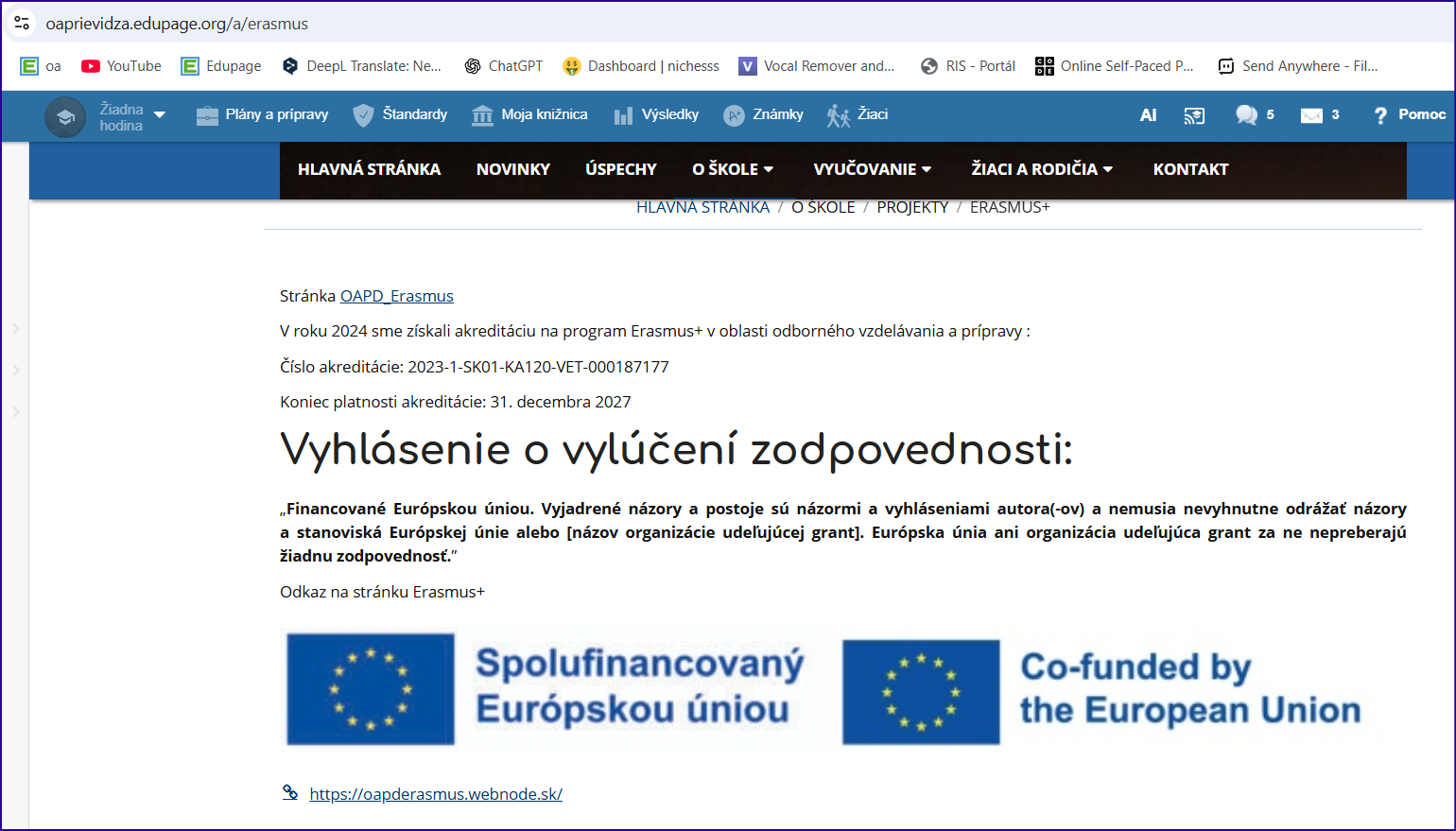Open the OAPD_Erasmus link
Image resolution: width=1456 pixels, height=831 pixels.
pyautogui.click(x=396, y=296)
